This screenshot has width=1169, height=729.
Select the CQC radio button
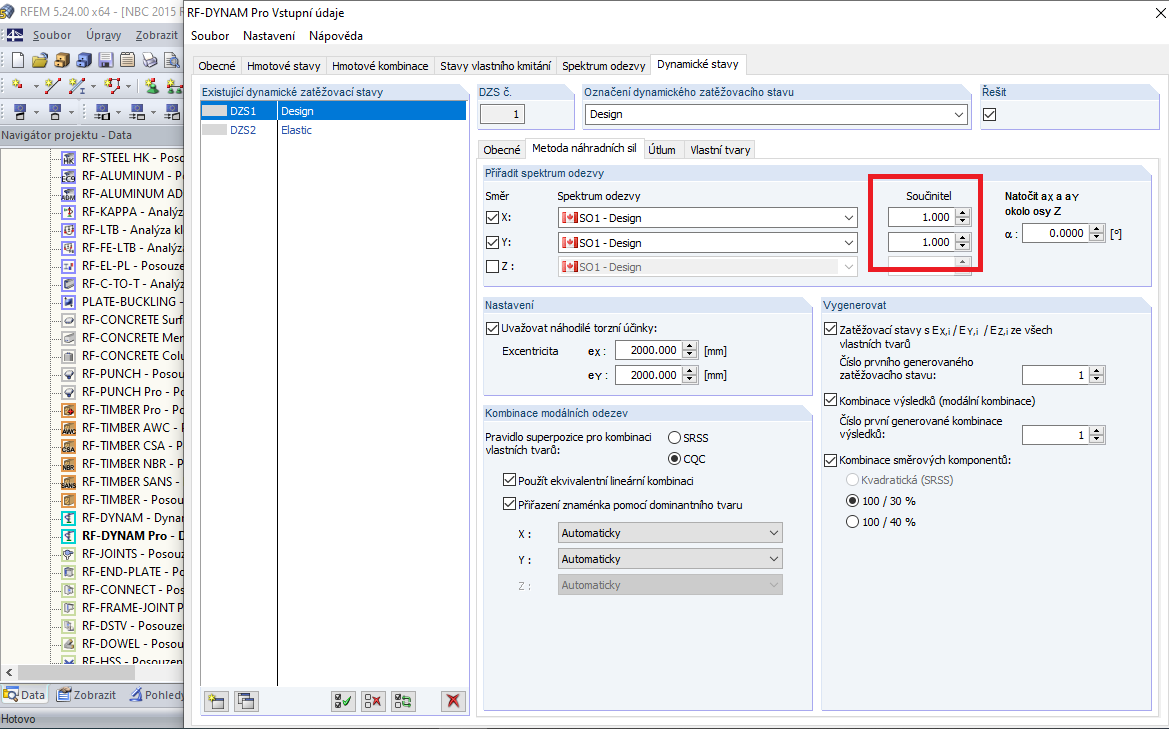click(675, 458)
